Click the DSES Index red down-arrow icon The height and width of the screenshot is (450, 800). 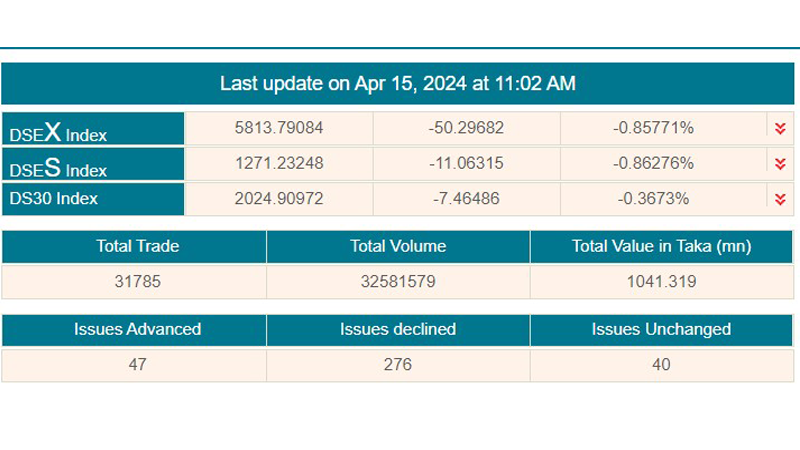click(x=780, y=163)
